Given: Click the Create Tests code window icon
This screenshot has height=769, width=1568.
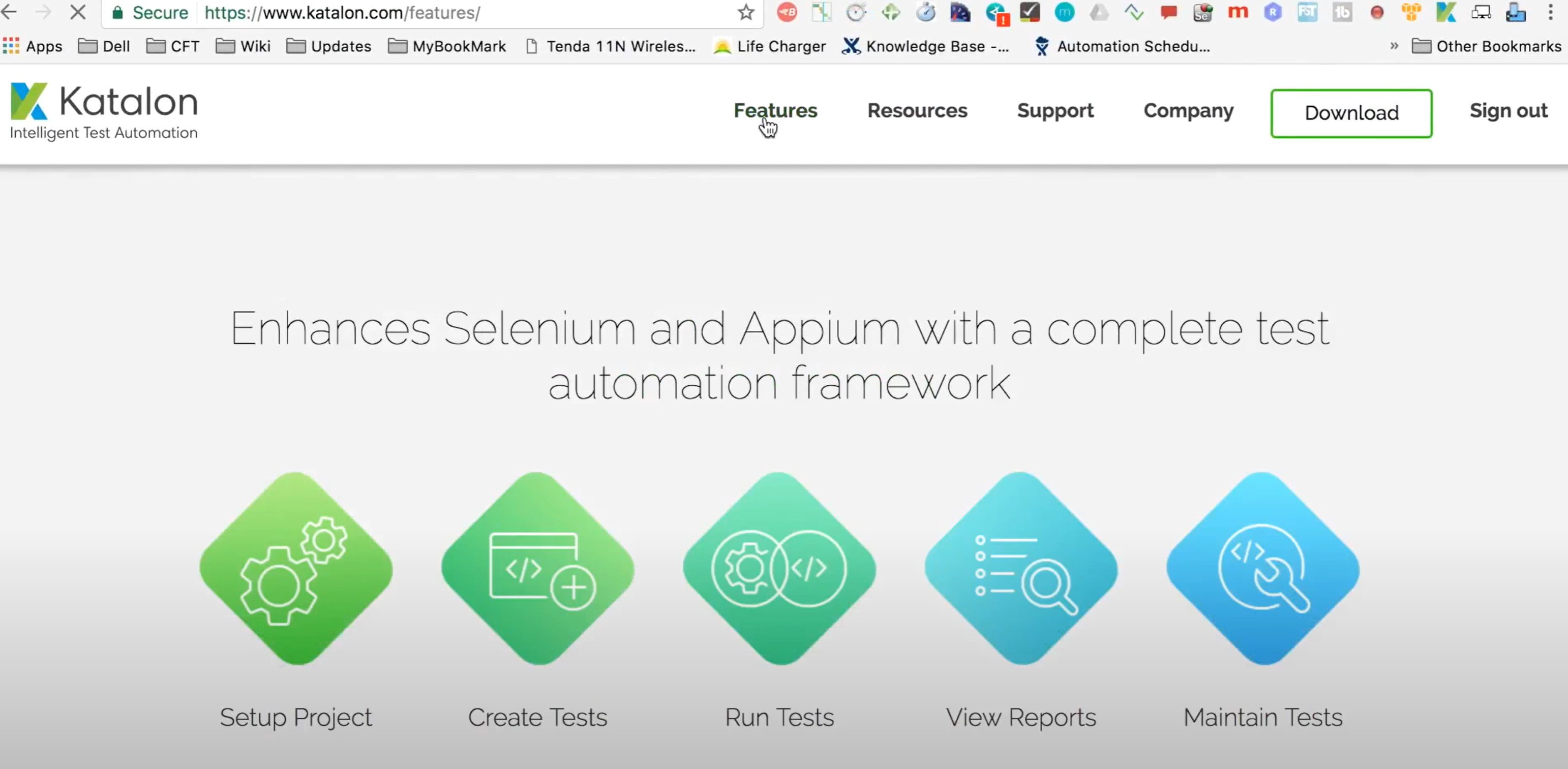Looking at the screenshot, I should (x=537, y=568).
